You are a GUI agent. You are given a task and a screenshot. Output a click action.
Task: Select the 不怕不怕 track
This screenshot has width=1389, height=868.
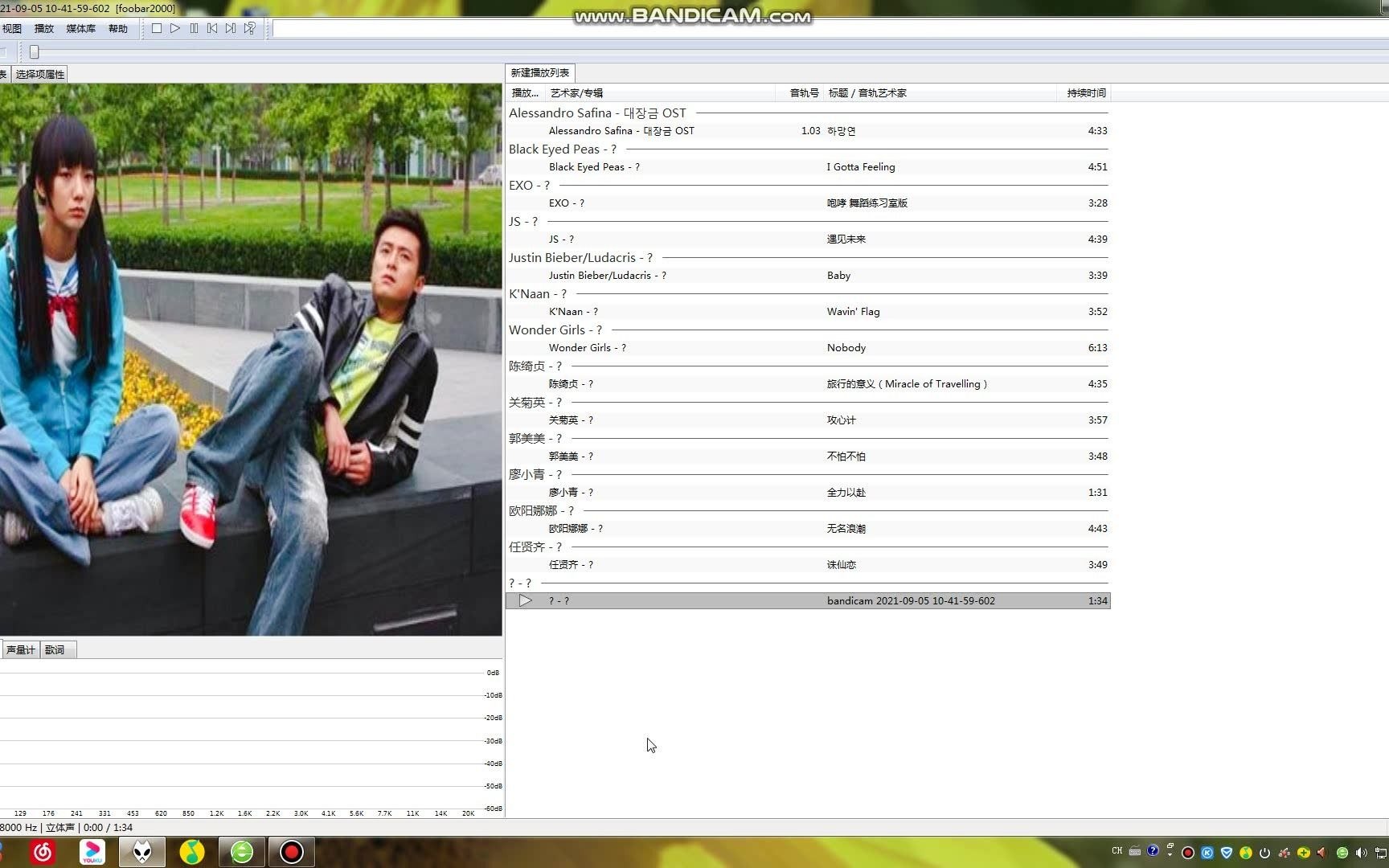[808, 457]
